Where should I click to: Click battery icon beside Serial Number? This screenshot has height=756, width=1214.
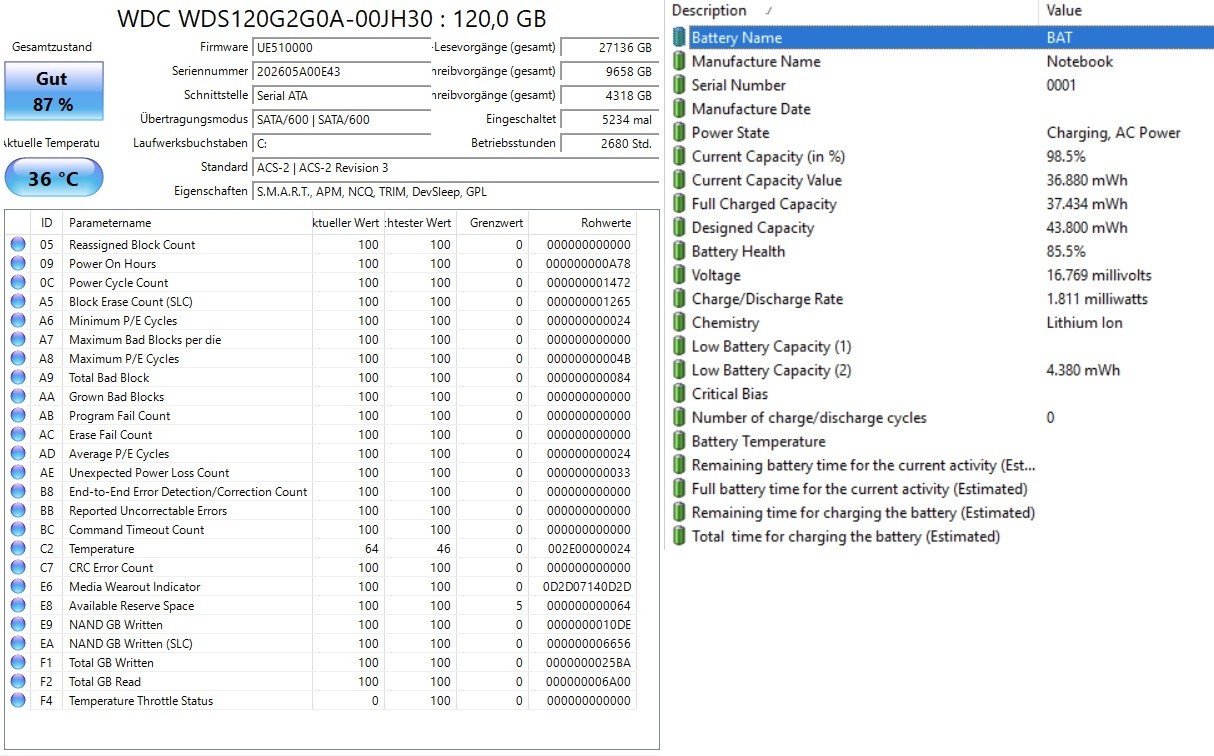680,85
